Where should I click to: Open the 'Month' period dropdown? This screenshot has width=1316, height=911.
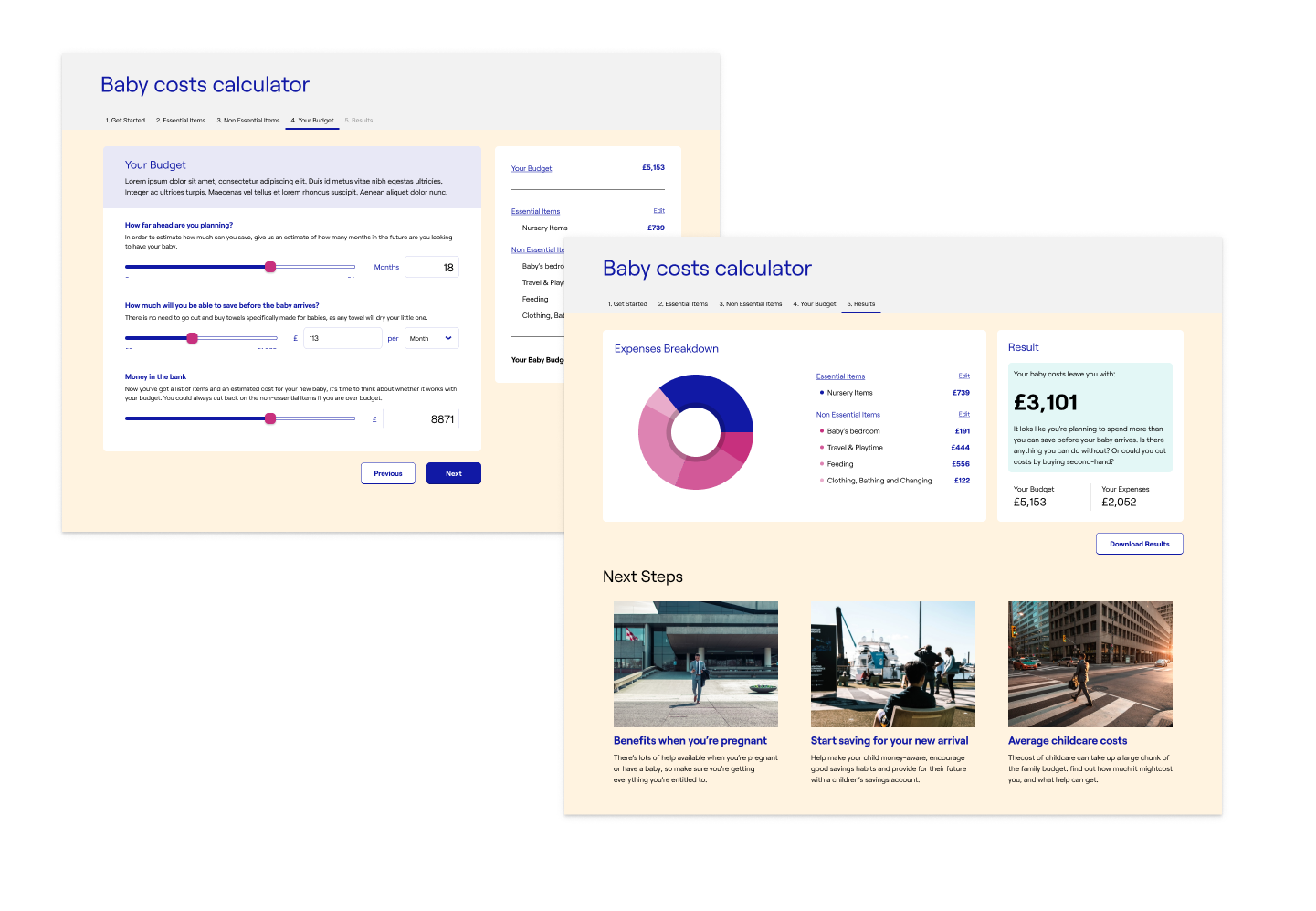pyautogui.click(x=432, y=338)
